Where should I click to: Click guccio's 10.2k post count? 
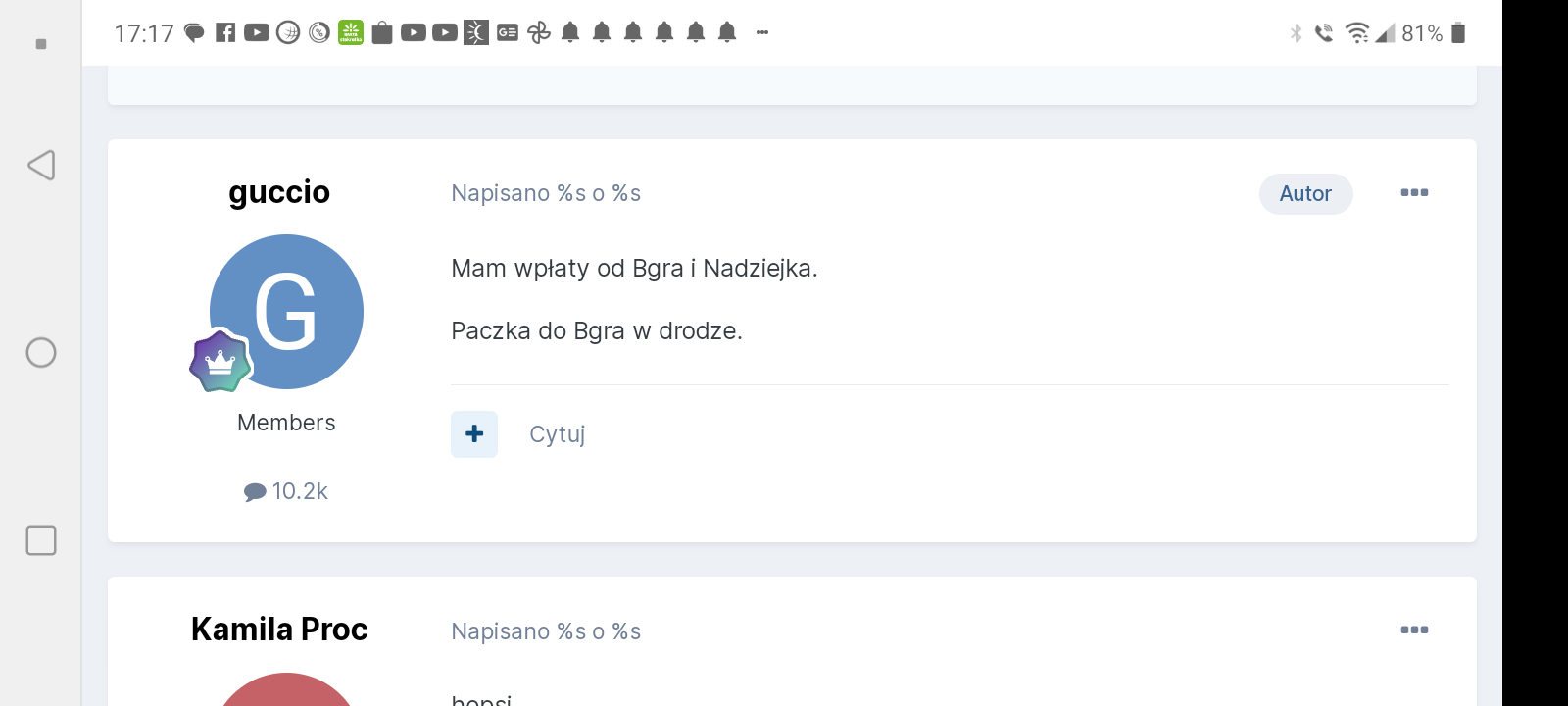[x=286, y=491]
